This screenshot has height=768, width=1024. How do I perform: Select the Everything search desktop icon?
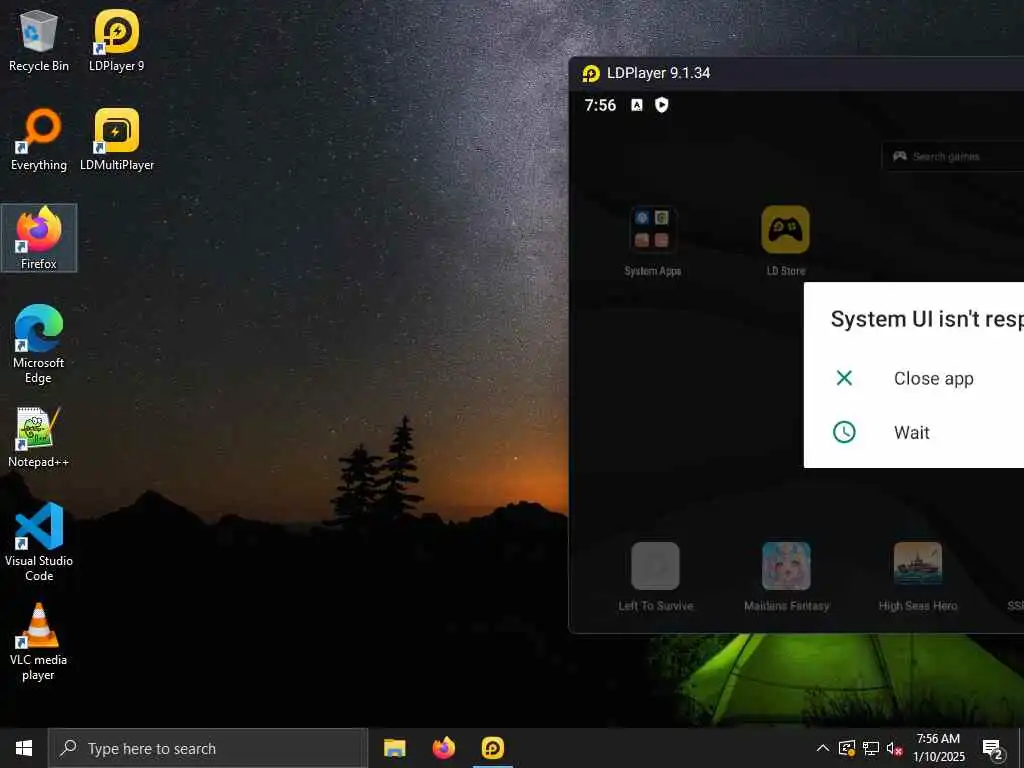coord(39,140)
